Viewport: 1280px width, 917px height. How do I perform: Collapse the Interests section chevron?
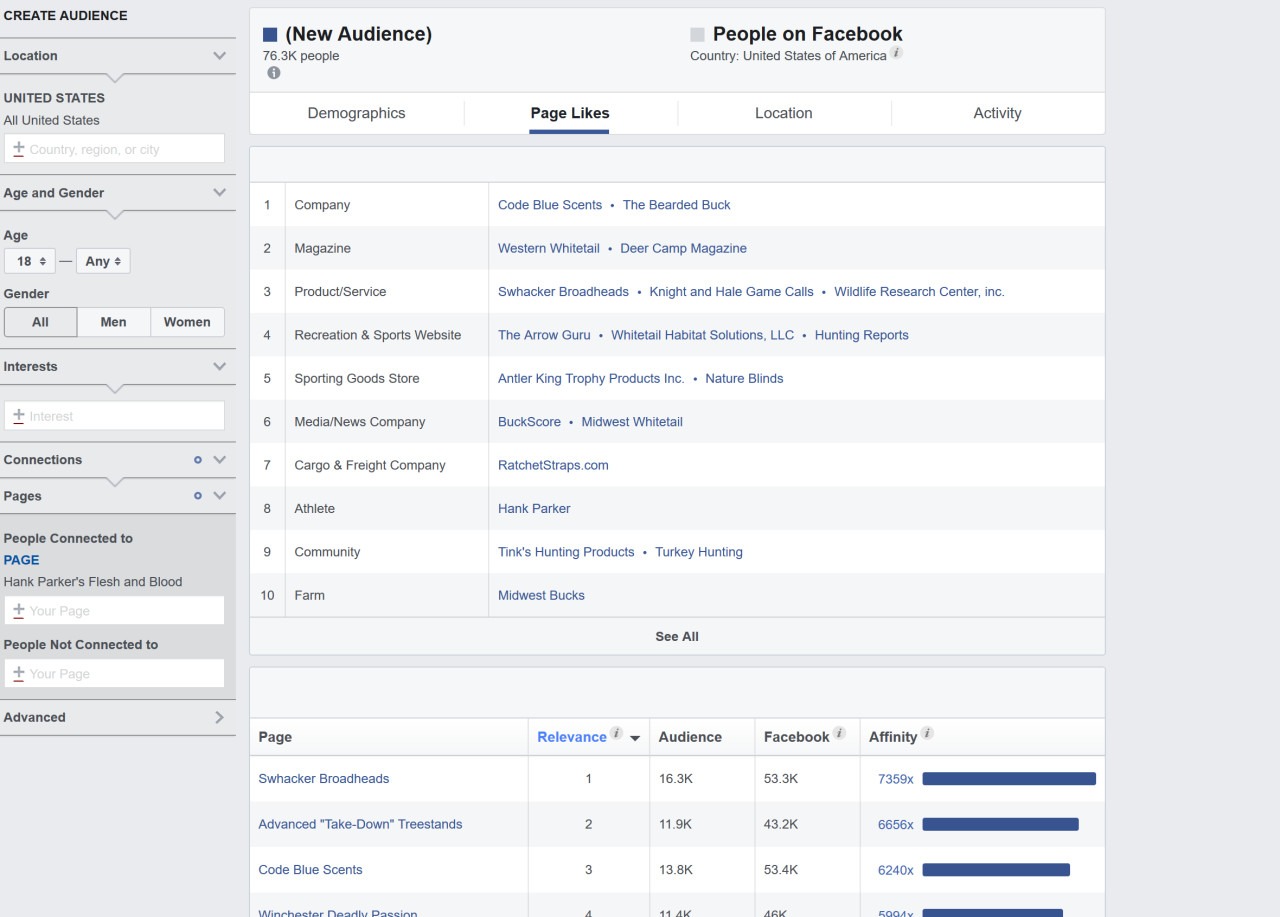pos(220,367)
